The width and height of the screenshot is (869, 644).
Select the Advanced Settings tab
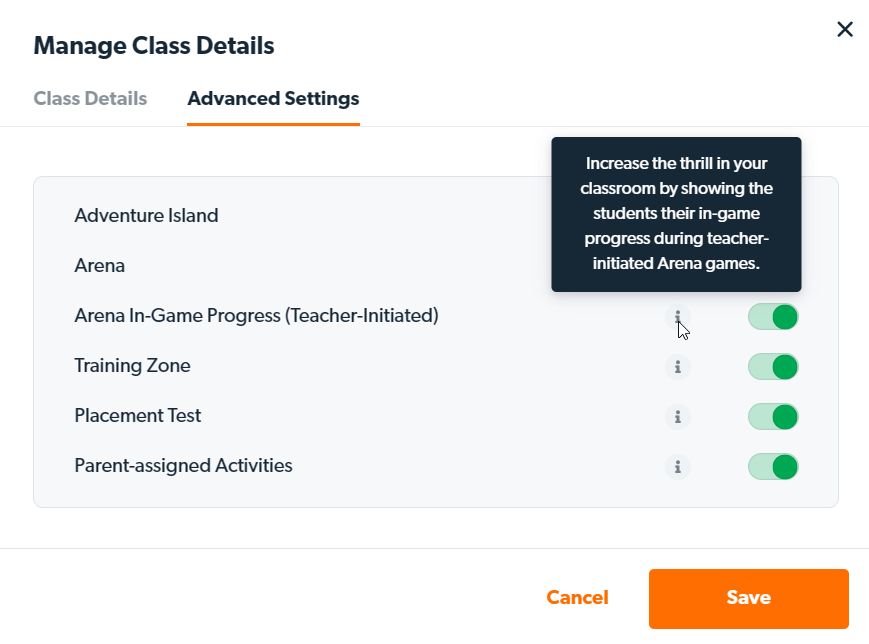coord(273,99)
